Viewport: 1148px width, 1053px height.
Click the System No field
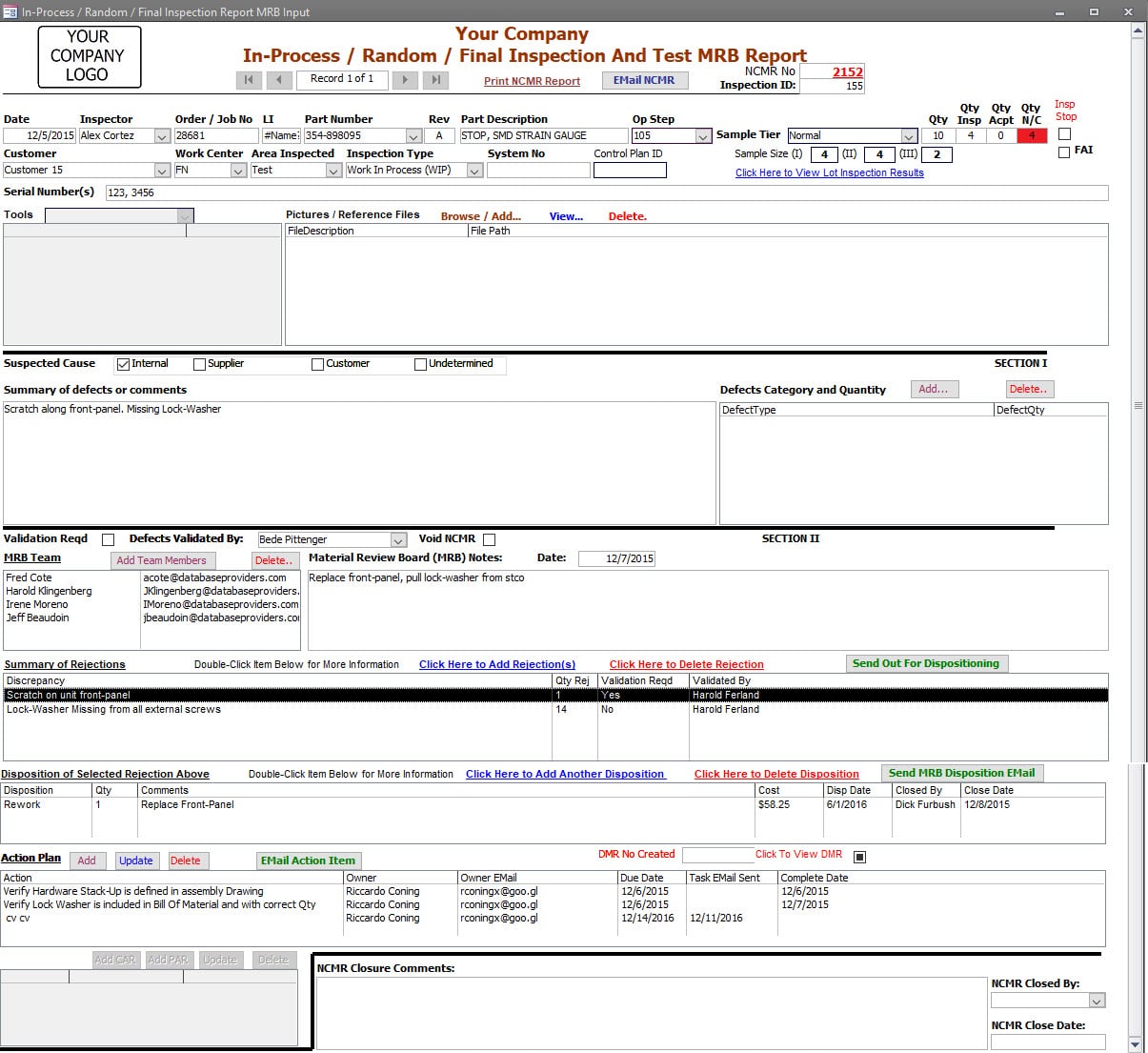[x=538, y=171]
